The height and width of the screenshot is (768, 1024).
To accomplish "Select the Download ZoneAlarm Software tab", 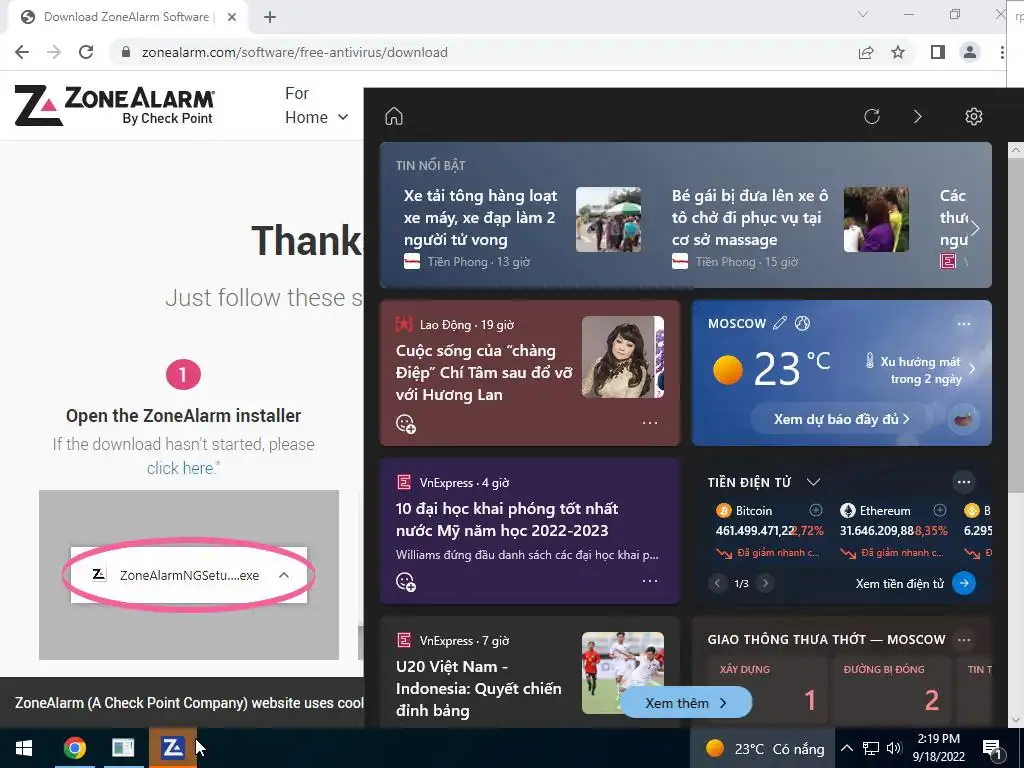I will 128,17.
